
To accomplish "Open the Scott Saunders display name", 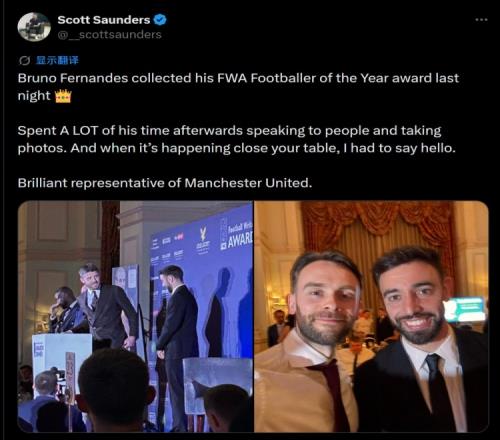I will click(104, 20).
